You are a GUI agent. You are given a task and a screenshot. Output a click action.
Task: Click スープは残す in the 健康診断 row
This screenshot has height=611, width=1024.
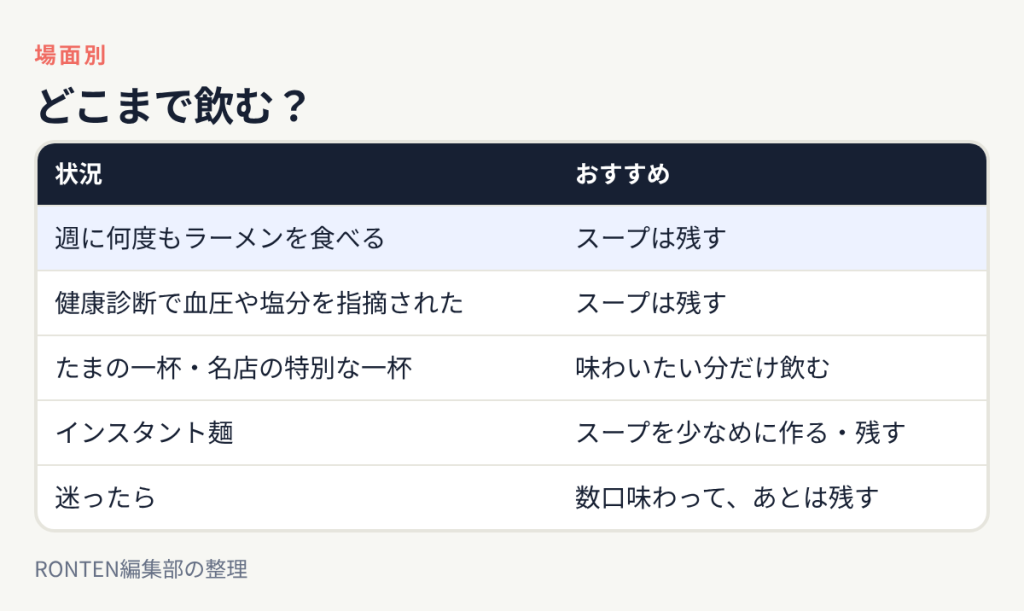(x=650, y=303)
